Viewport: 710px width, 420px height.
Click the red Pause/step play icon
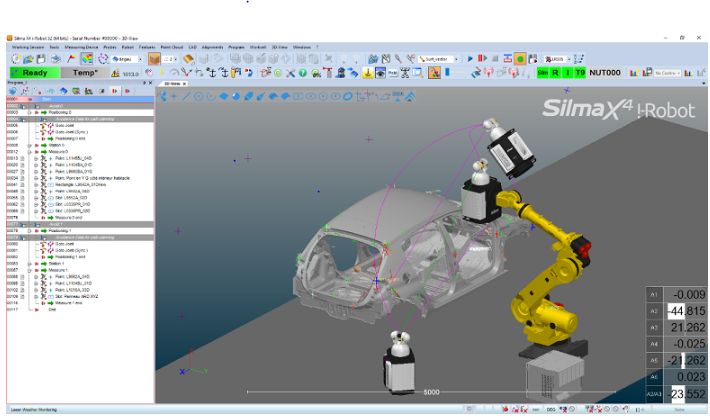pyautogui.click(x=482, y=59)
